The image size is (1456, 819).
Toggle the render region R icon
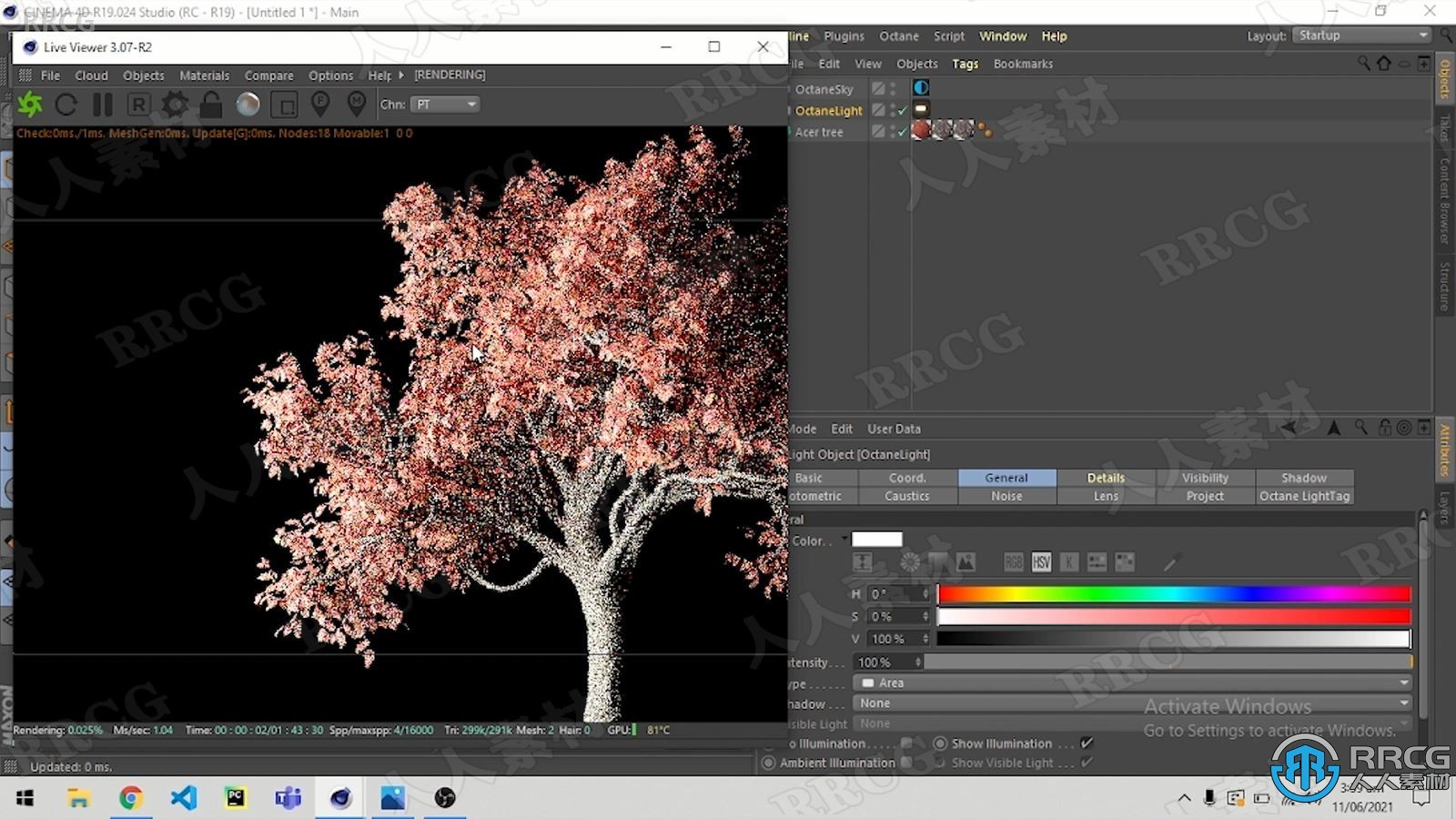(x=138, y=105)
